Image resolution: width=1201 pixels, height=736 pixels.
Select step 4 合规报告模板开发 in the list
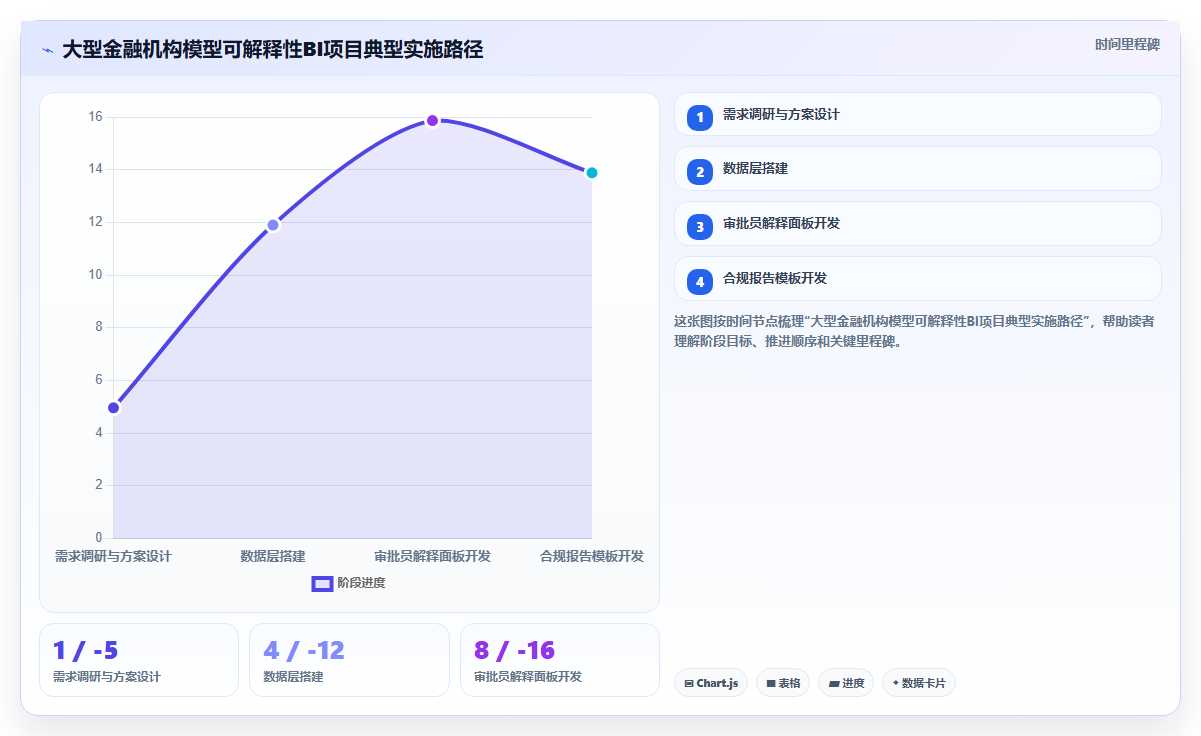click(917, 278)
